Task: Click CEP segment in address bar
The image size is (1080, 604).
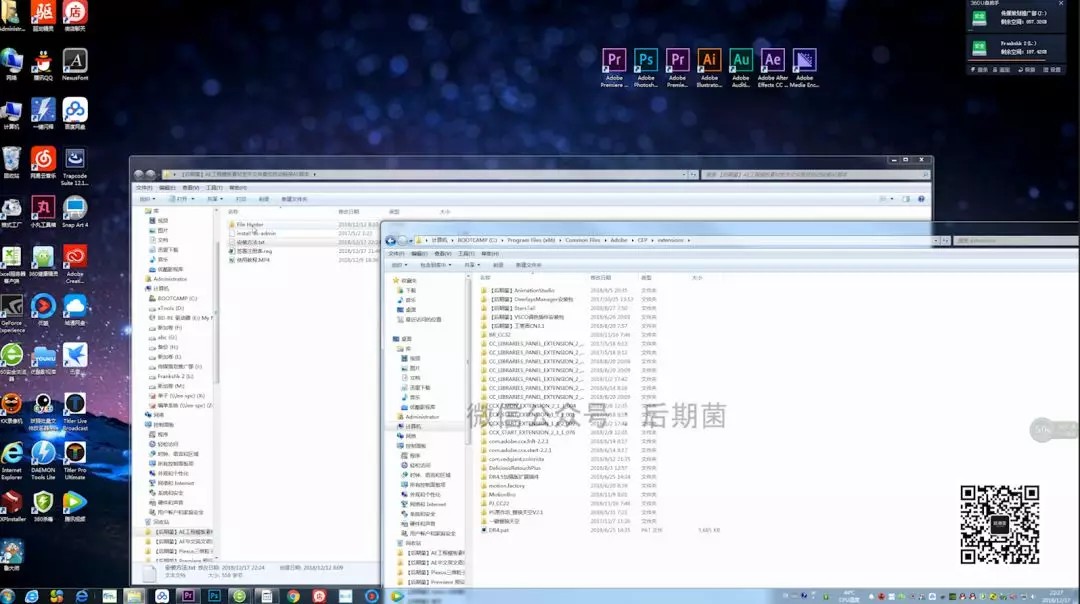Action: click(x=644, y=240)
